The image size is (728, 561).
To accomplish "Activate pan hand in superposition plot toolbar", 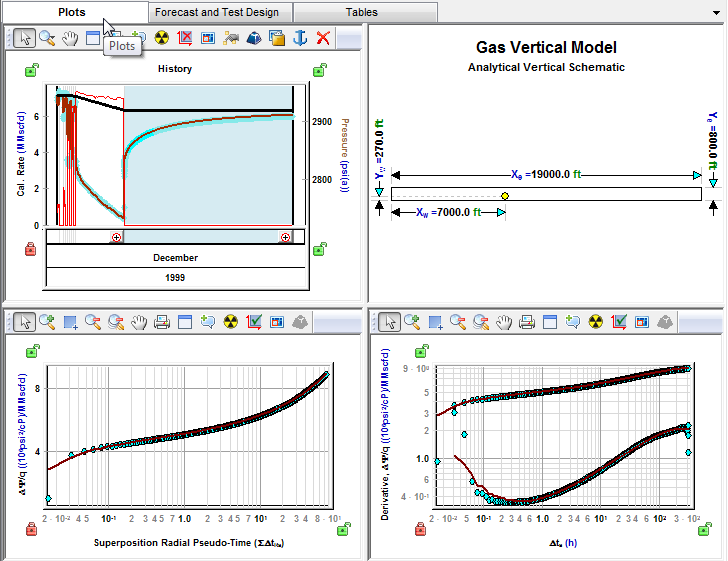I will pyautogui.click(x=139, y=321).
